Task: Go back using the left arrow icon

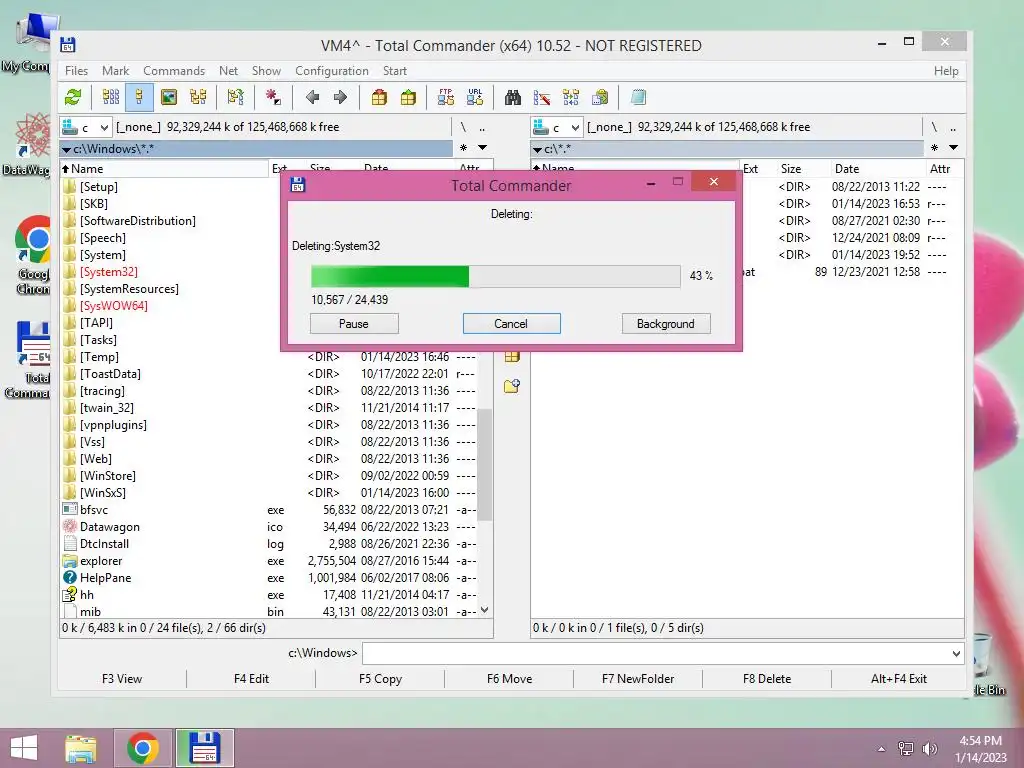Action: (x=312, y=98)
